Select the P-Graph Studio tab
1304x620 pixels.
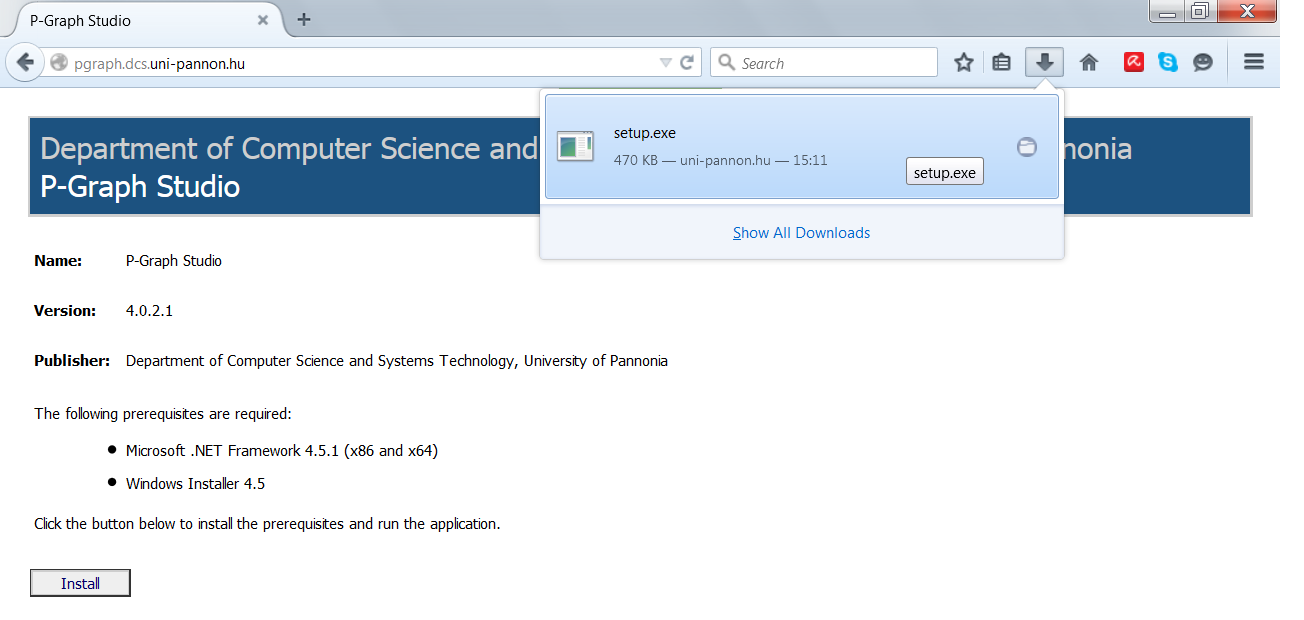pos(130,20)
